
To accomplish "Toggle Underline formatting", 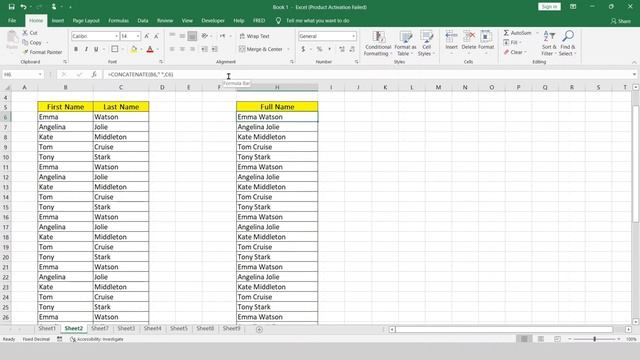I will point(96,49).
